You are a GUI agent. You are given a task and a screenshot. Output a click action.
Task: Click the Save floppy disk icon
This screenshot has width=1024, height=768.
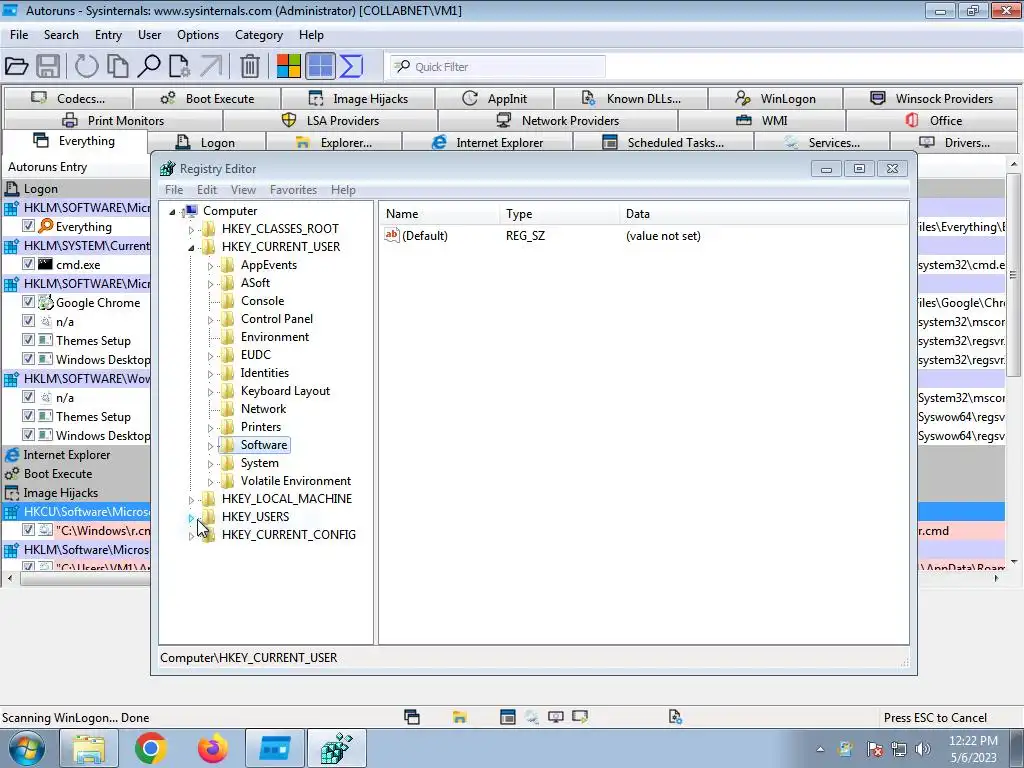[x=48, y=66]
